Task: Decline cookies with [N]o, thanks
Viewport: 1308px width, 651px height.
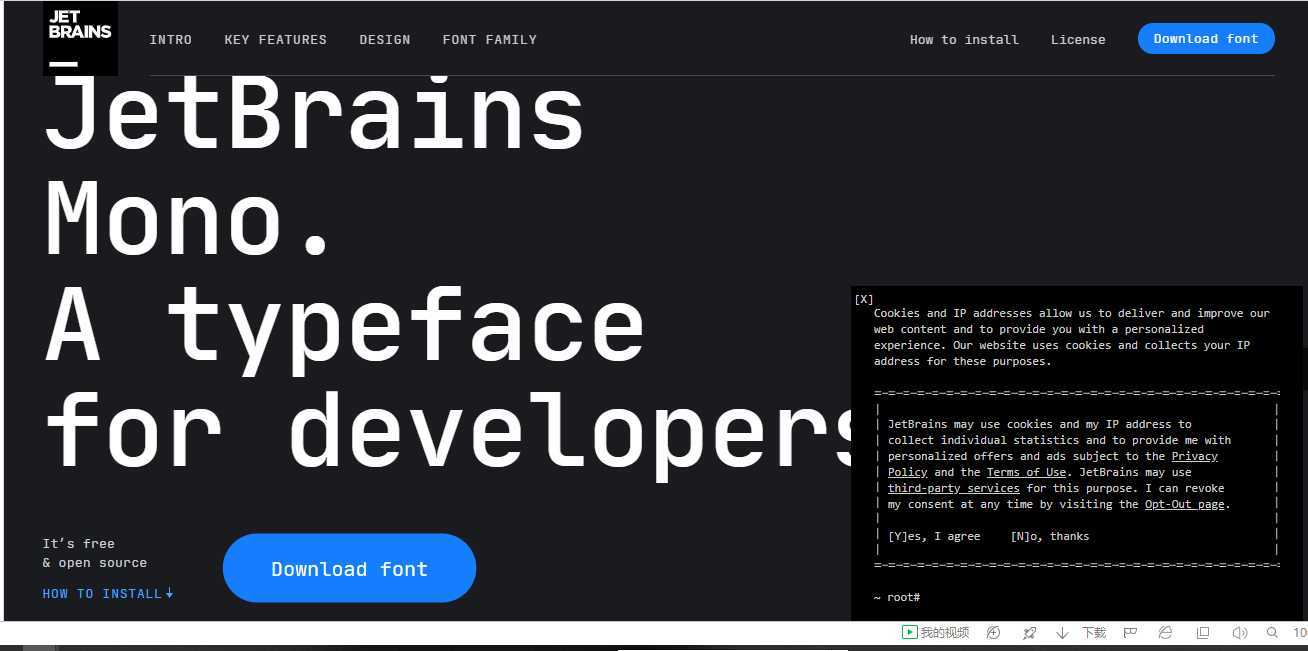Action: [x=1050, y=536]
